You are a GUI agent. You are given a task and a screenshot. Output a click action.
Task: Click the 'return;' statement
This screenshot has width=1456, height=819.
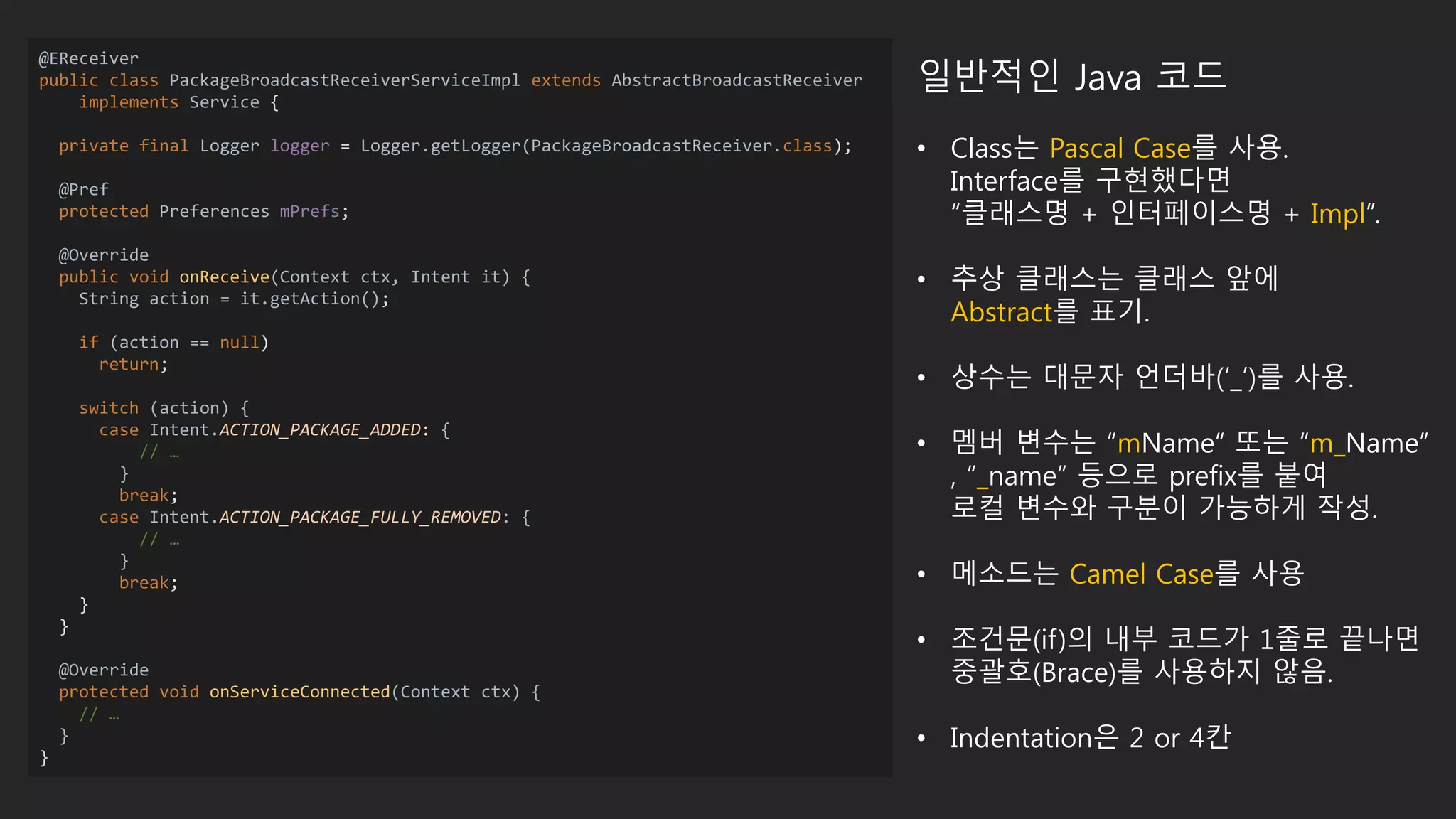(134, 364)
